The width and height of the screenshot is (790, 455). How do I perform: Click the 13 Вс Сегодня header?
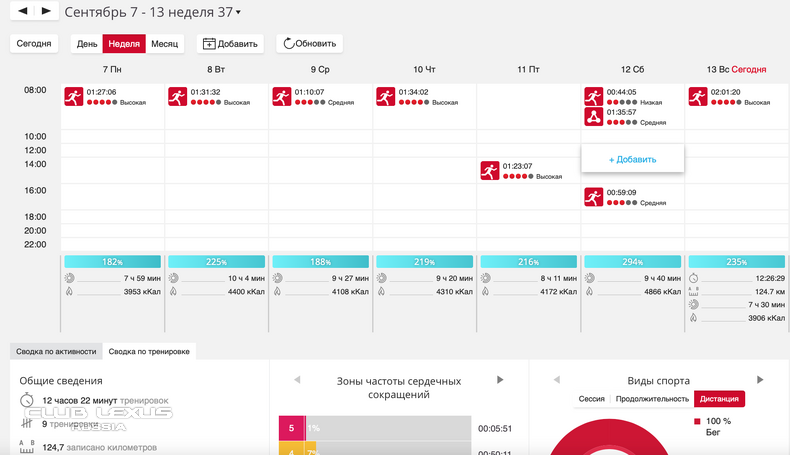click(736, 70)
